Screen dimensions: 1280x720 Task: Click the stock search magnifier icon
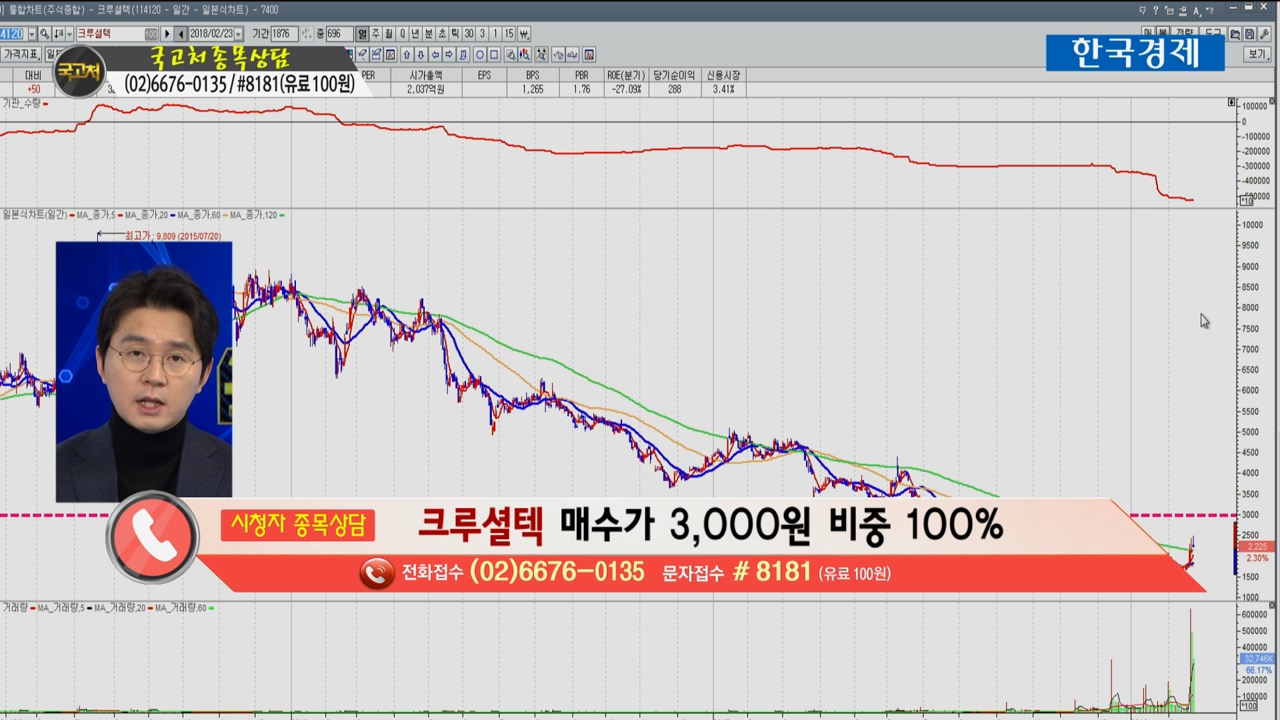click(45, 34)
